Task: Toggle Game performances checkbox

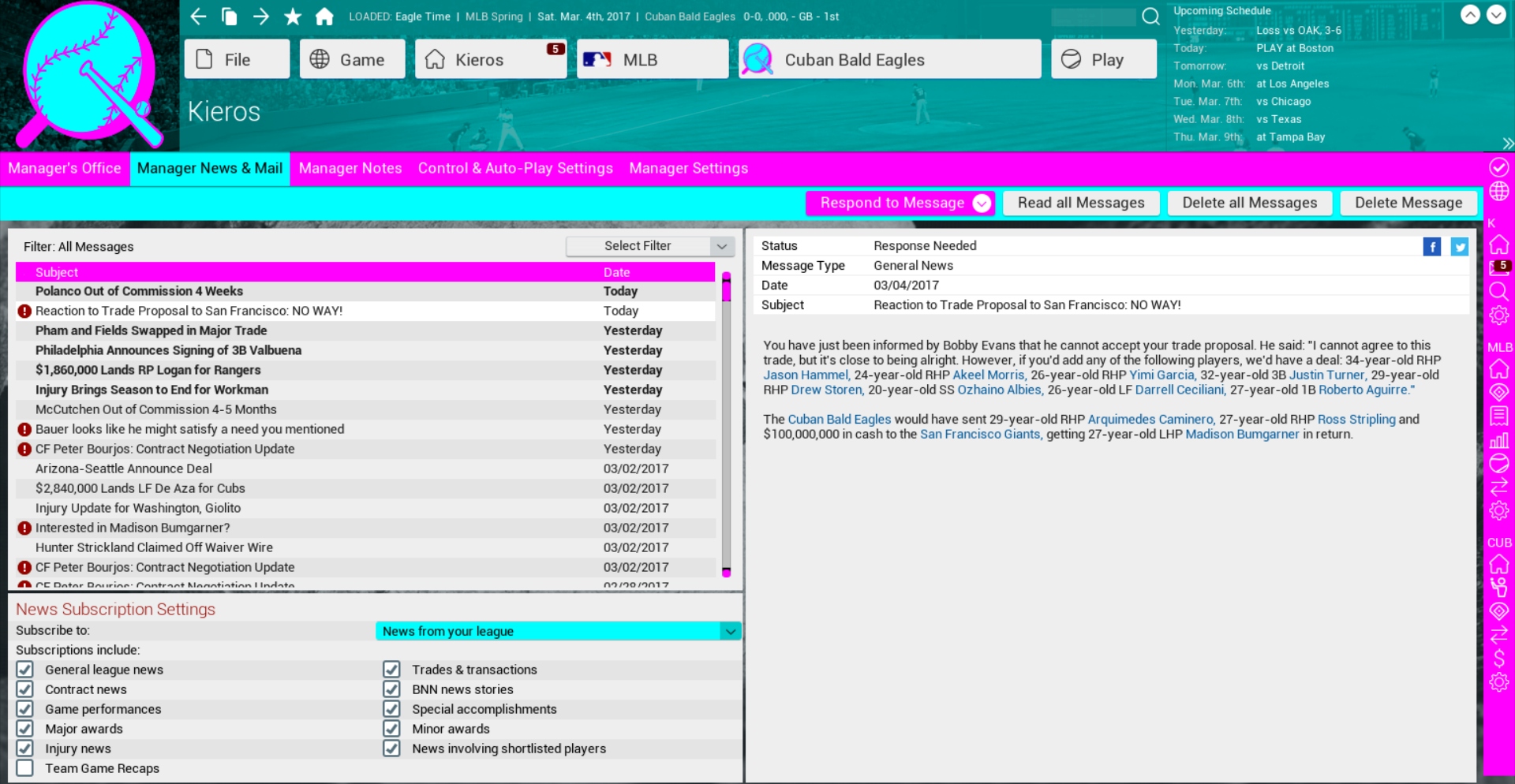Action: [25, 709]
